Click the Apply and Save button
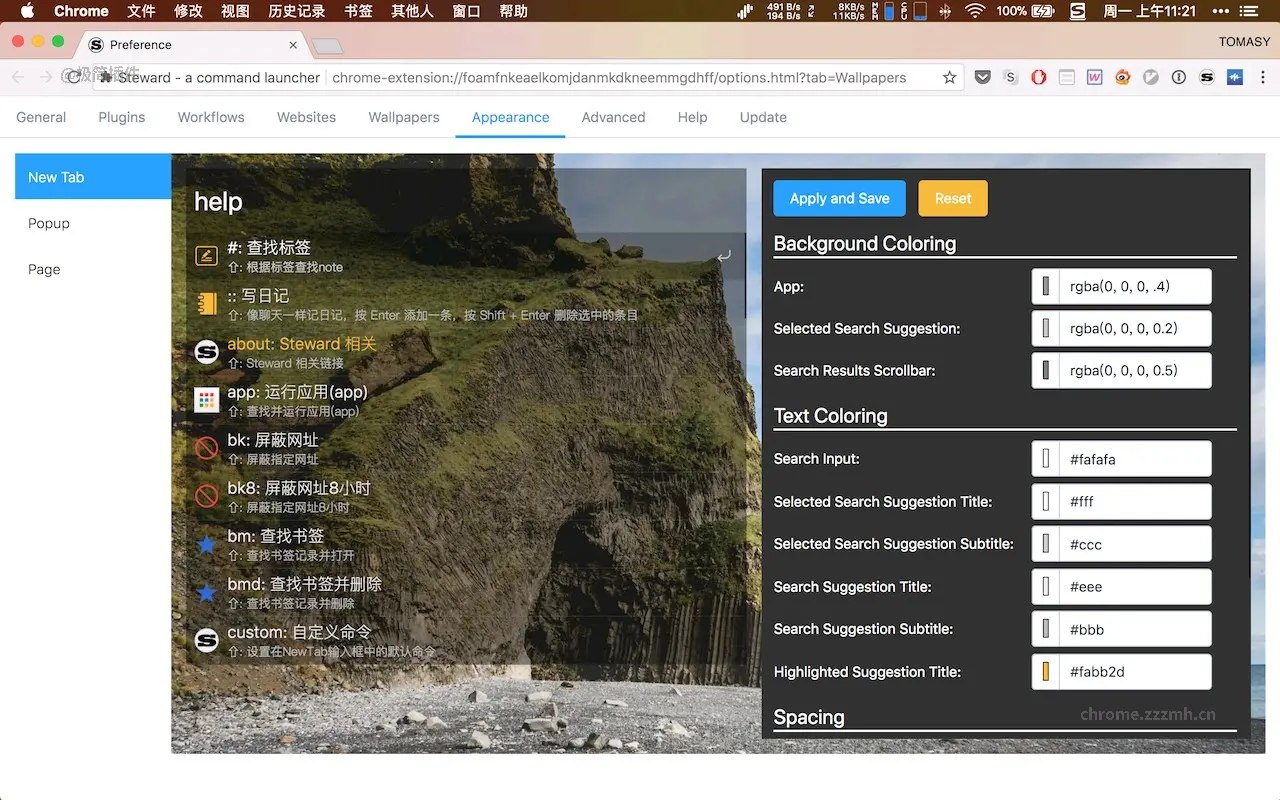1280x800 pixels. (839, 198)
